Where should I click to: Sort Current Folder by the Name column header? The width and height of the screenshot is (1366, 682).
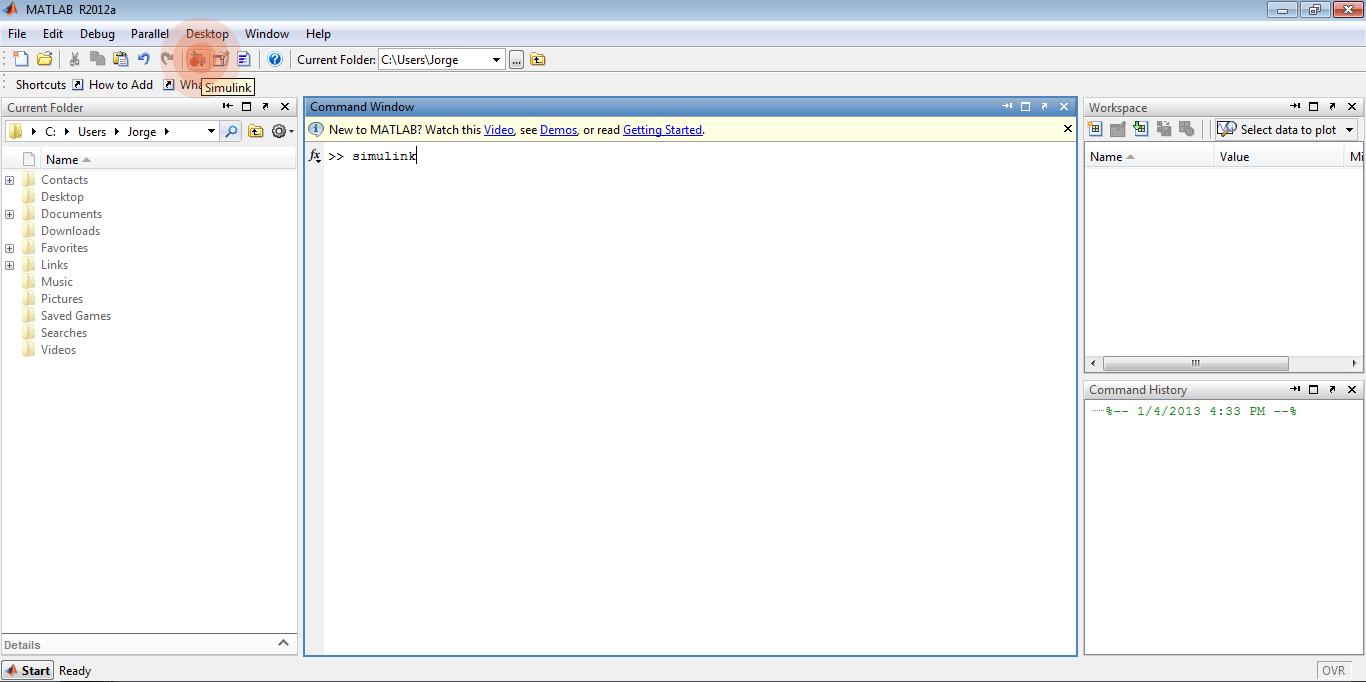(x=169, y=160)
